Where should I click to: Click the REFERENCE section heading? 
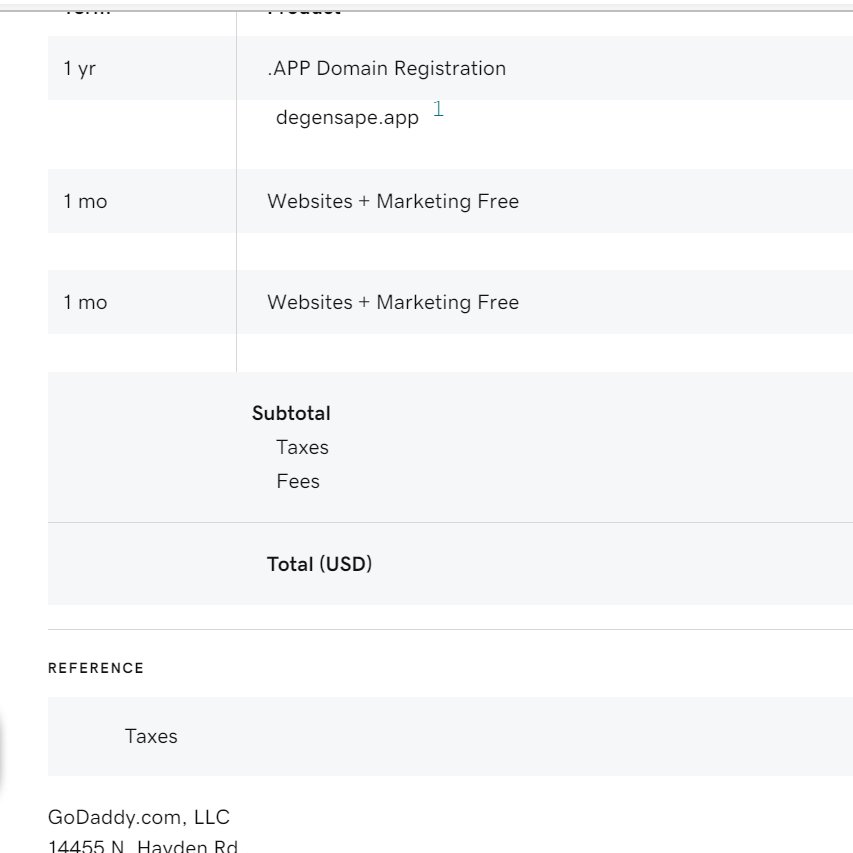click(96, 668)
